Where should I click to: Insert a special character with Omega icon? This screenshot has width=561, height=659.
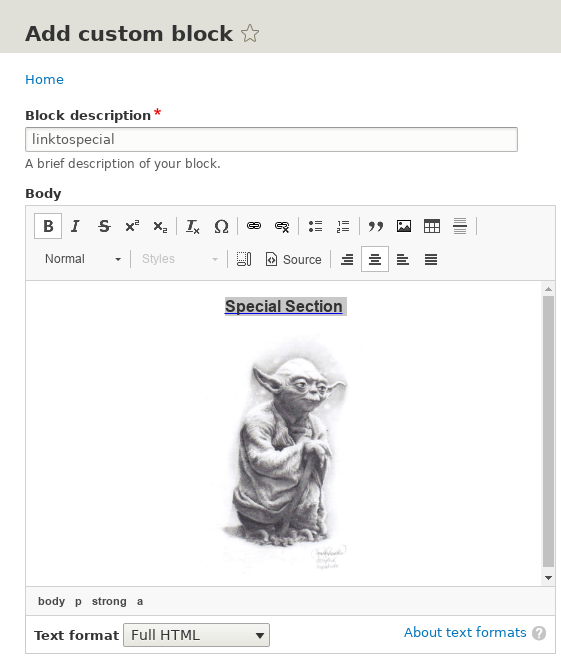point(221,226)
